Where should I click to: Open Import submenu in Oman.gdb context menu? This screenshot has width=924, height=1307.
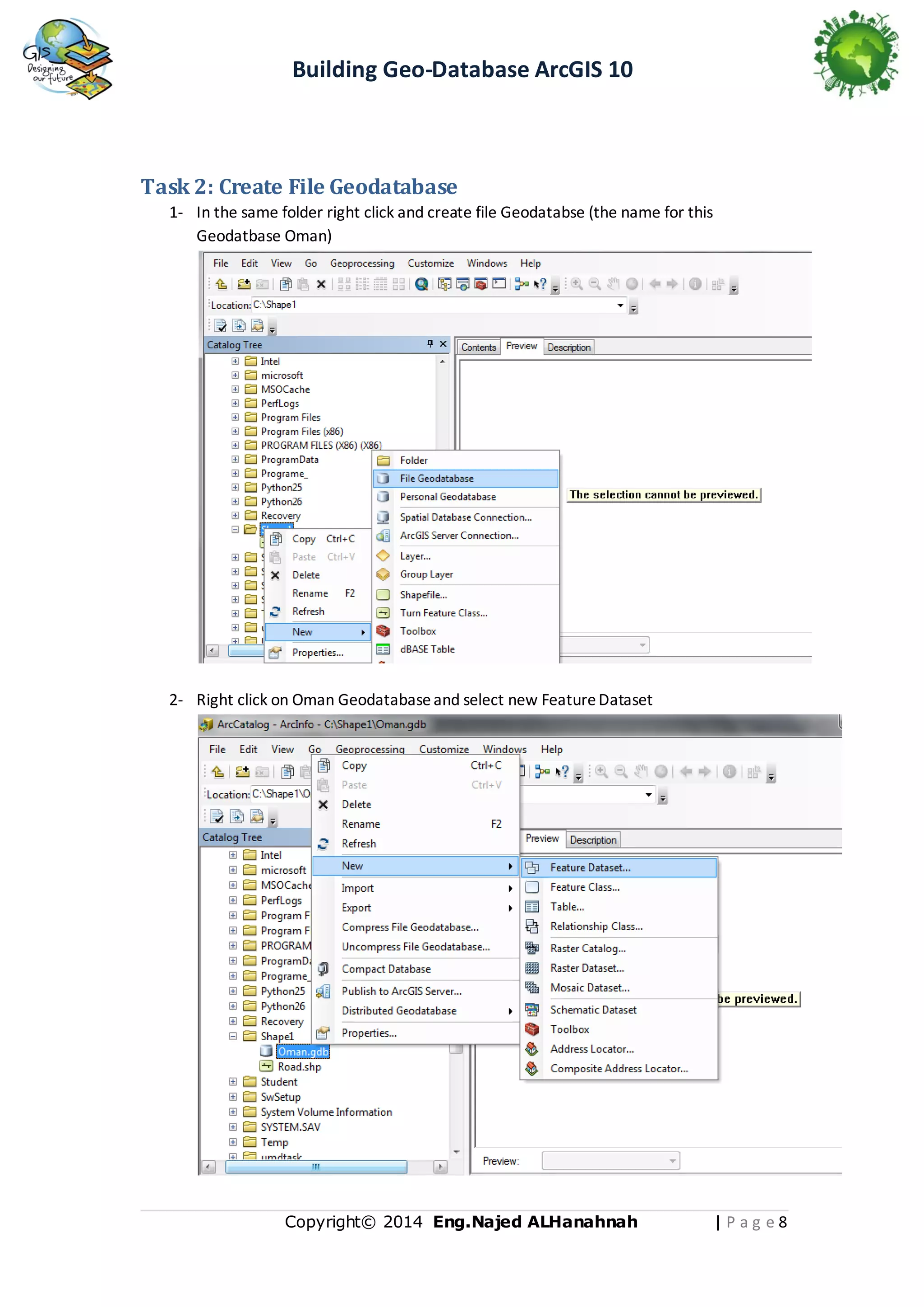(x=416, y=888)
